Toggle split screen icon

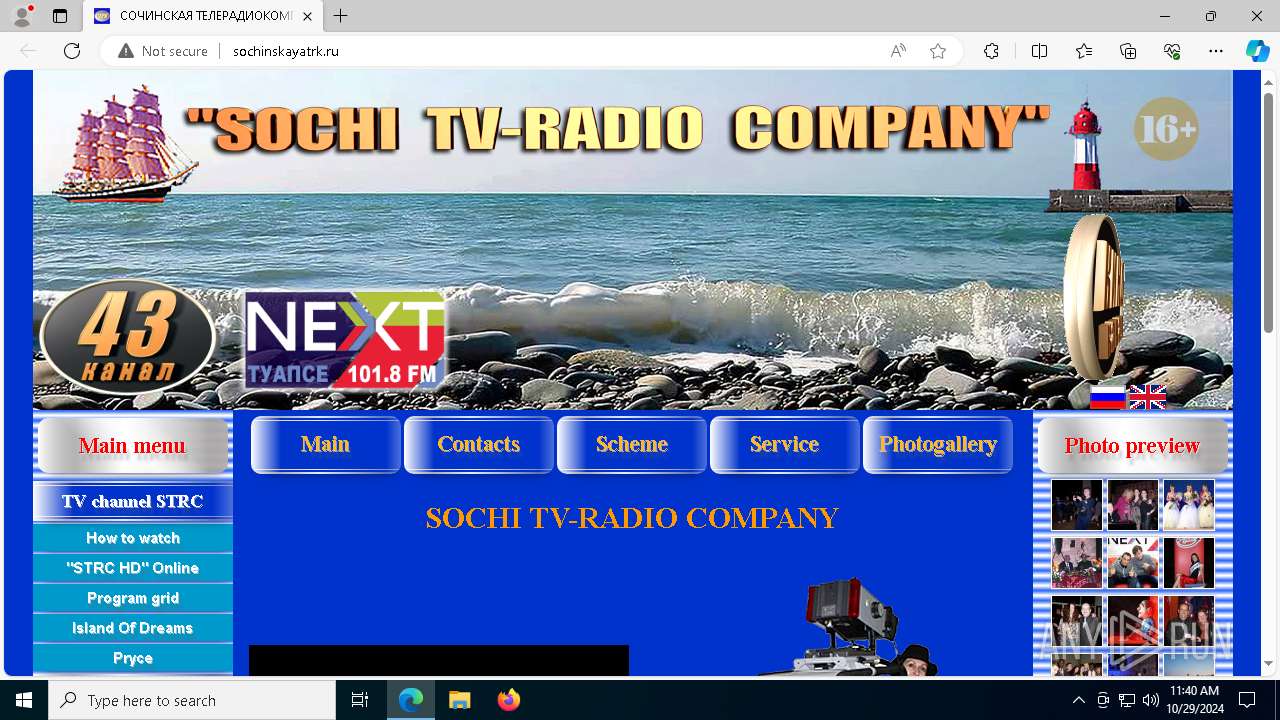tap(1039, 51)
